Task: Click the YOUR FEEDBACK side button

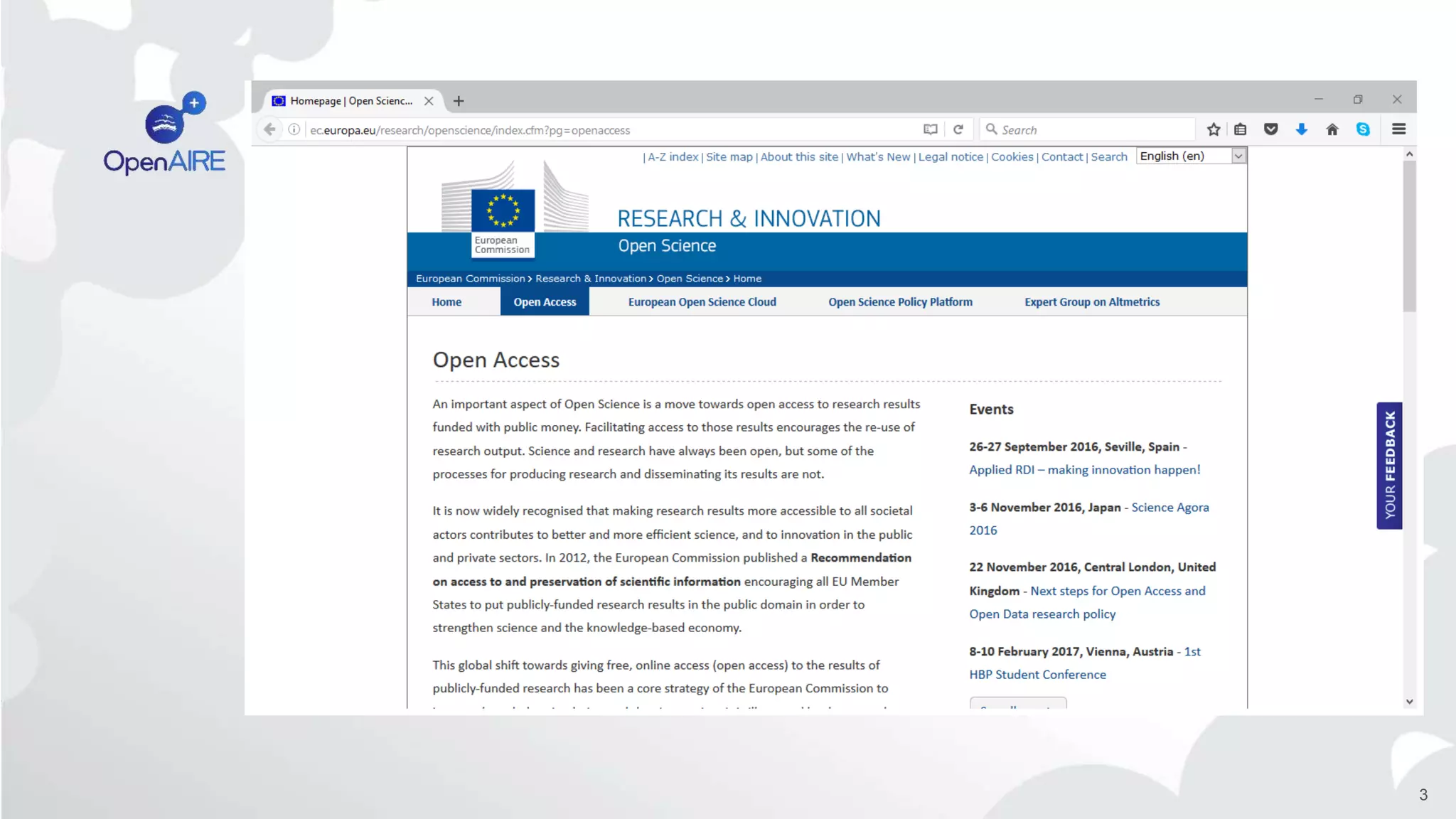Action: [x=1389, y=466]
